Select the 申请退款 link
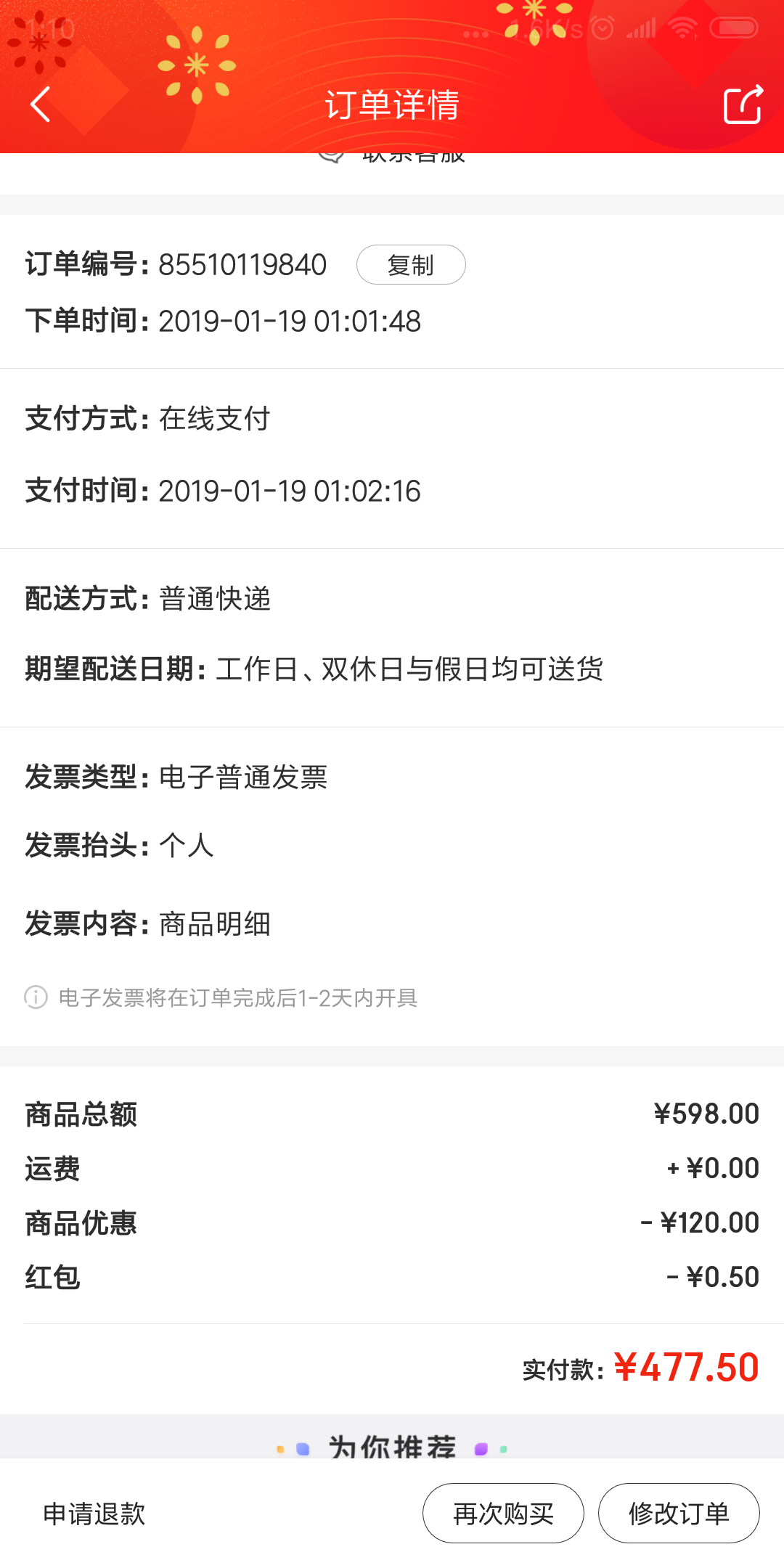Image resolution: width=784 pixels, height=1568 pixels. coord(94,1514)
